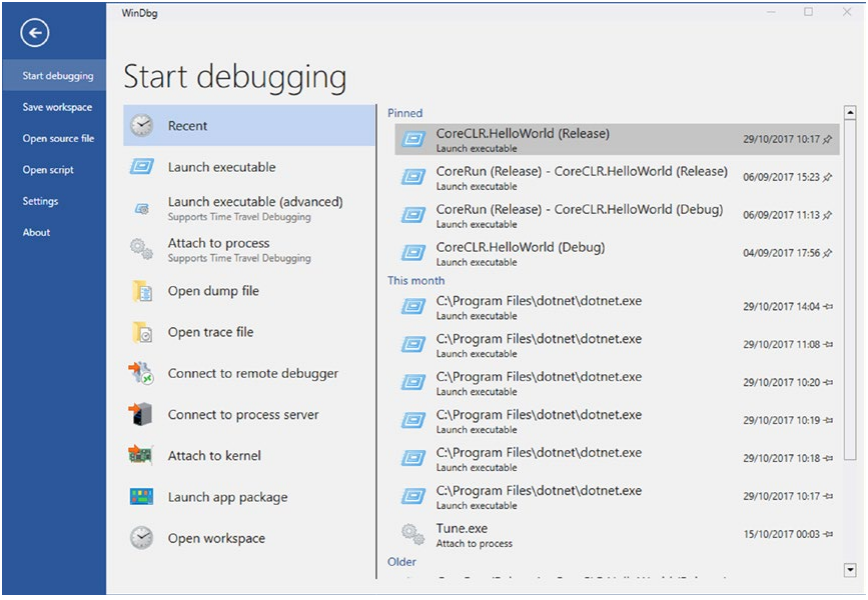Click the Launch app package tiles icon

click(142, 496)
